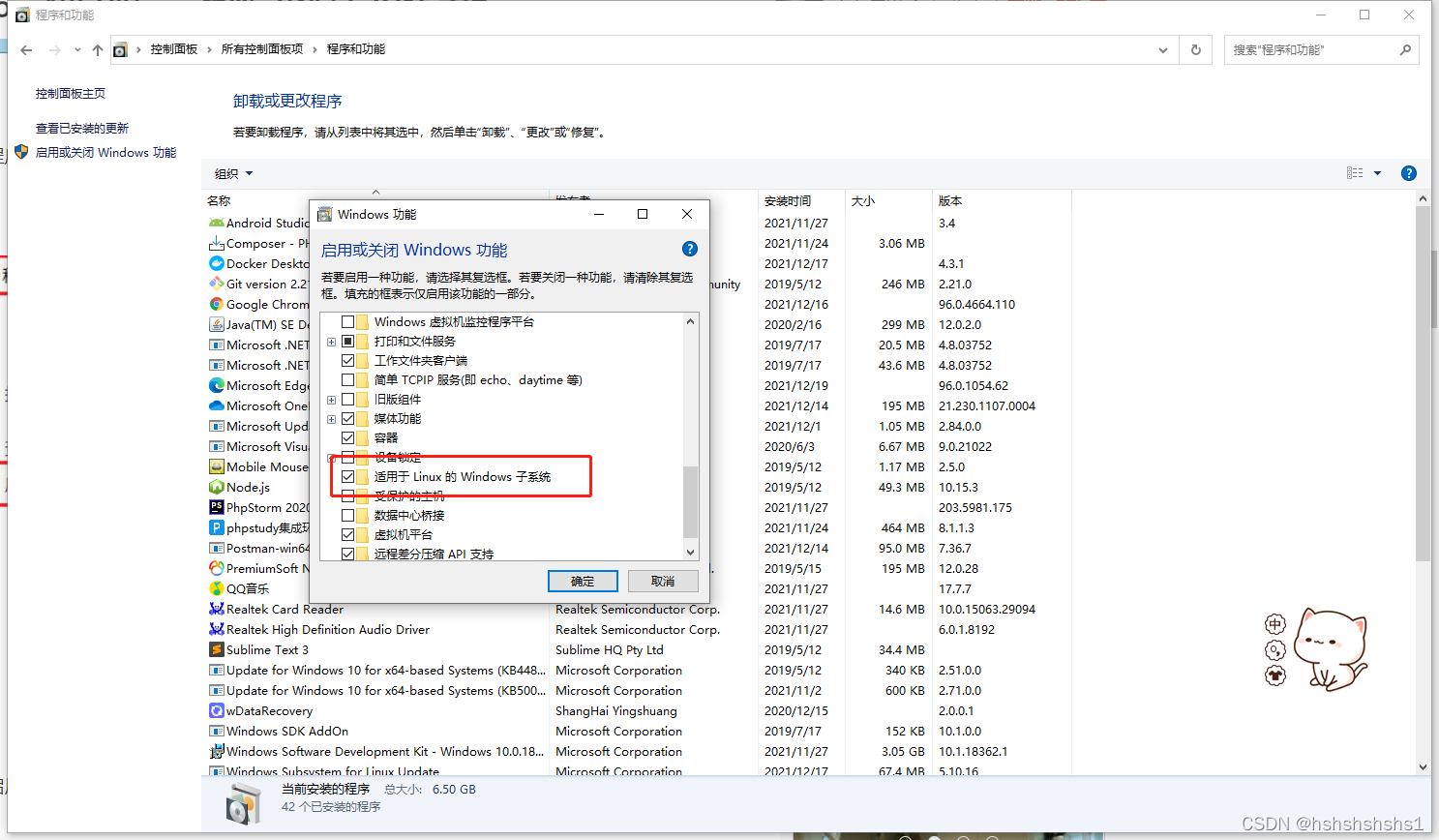Select the wDataRecovery program icon
1439x840 pixels.
point(217,710)
